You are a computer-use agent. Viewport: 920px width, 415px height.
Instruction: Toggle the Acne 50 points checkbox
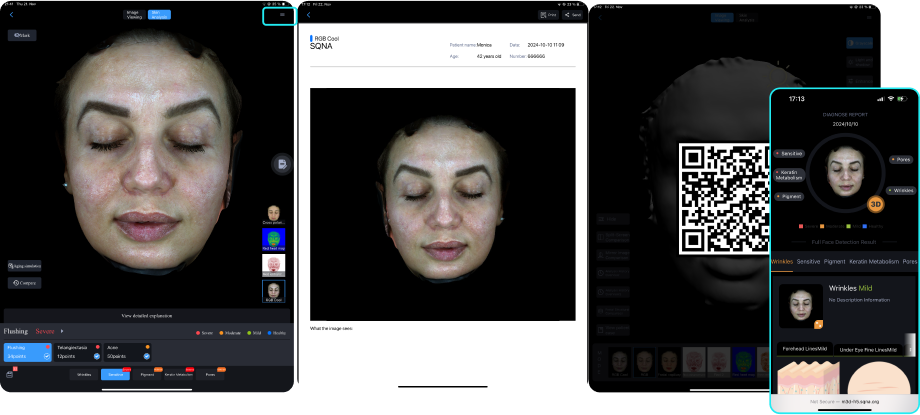coord(147,356)
